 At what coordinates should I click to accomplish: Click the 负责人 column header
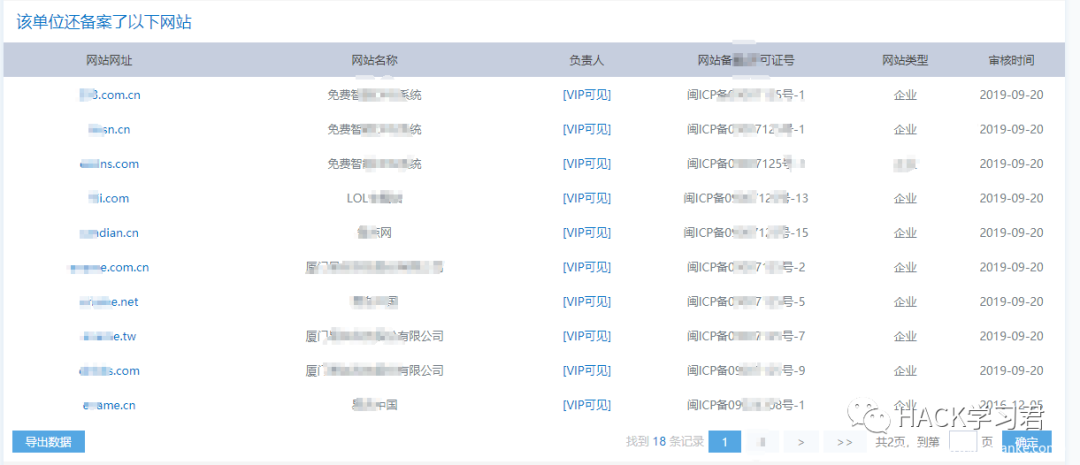click(x=587, y=60)
